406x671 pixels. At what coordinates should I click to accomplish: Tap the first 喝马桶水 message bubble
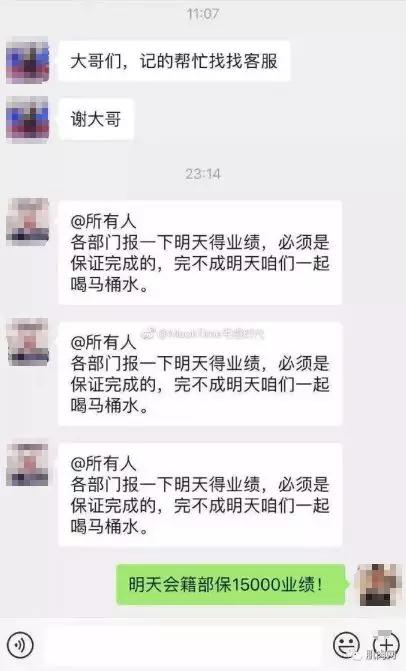click(x=200, y=252)
